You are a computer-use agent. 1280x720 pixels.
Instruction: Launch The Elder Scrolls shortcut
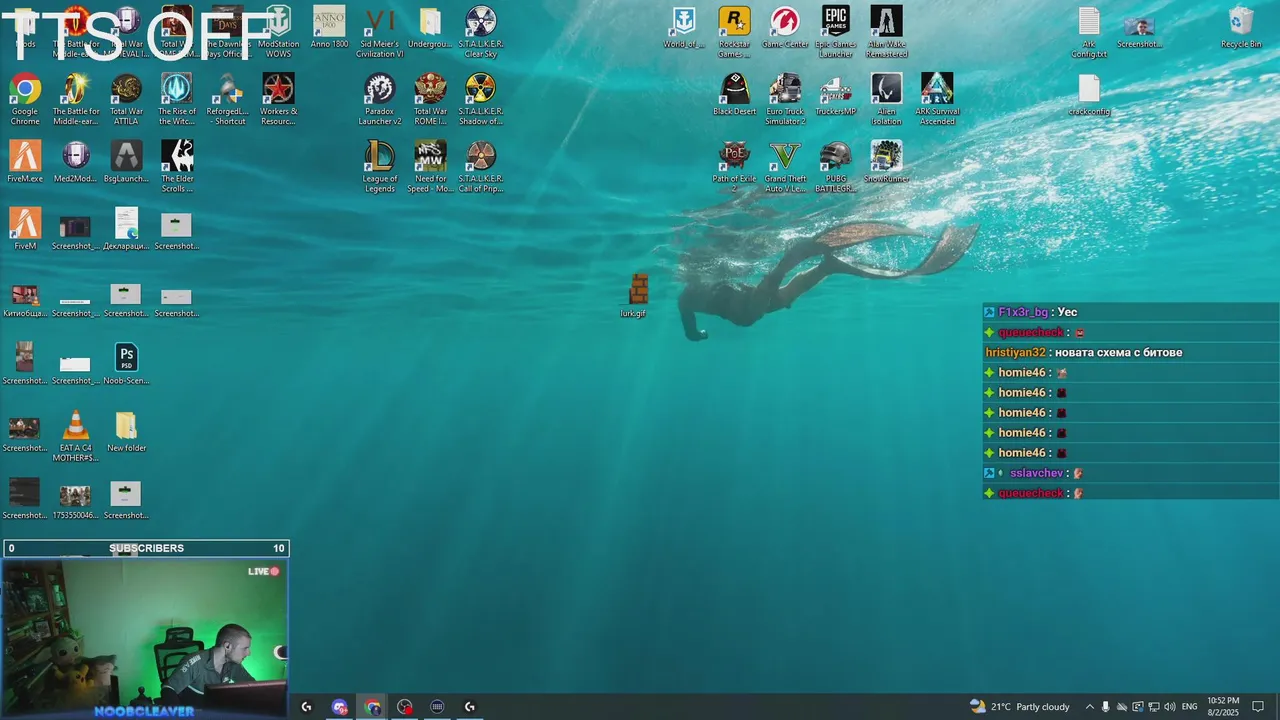pyautogui.click(x=177, y=166)
